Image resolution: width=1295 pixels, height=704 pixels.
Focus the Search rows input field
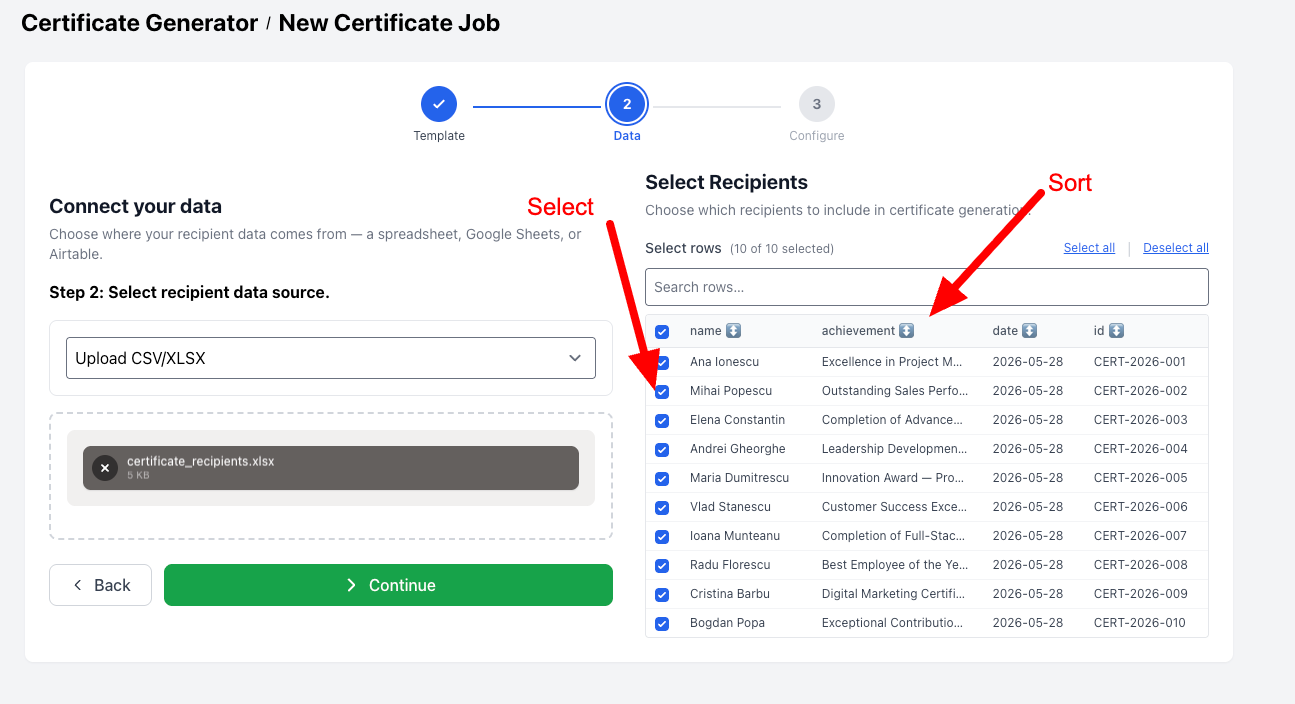click(927, 287)
